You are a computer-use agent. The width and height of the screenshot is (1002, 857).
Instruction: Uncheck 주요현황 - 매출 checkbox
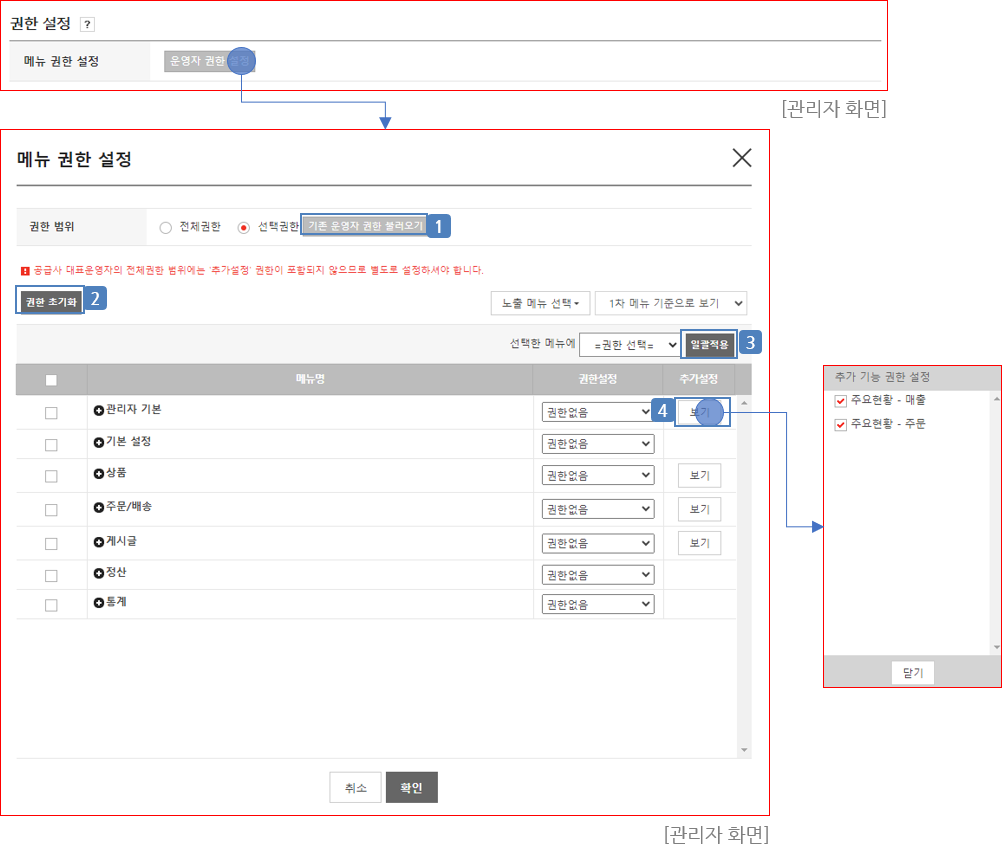840,401
